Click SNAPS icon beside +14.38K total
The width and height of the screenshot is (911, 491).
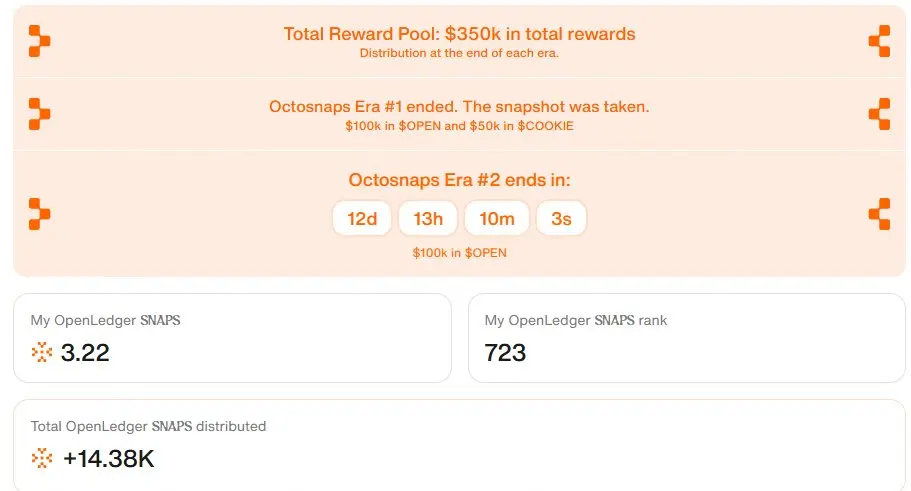point(42,458)
